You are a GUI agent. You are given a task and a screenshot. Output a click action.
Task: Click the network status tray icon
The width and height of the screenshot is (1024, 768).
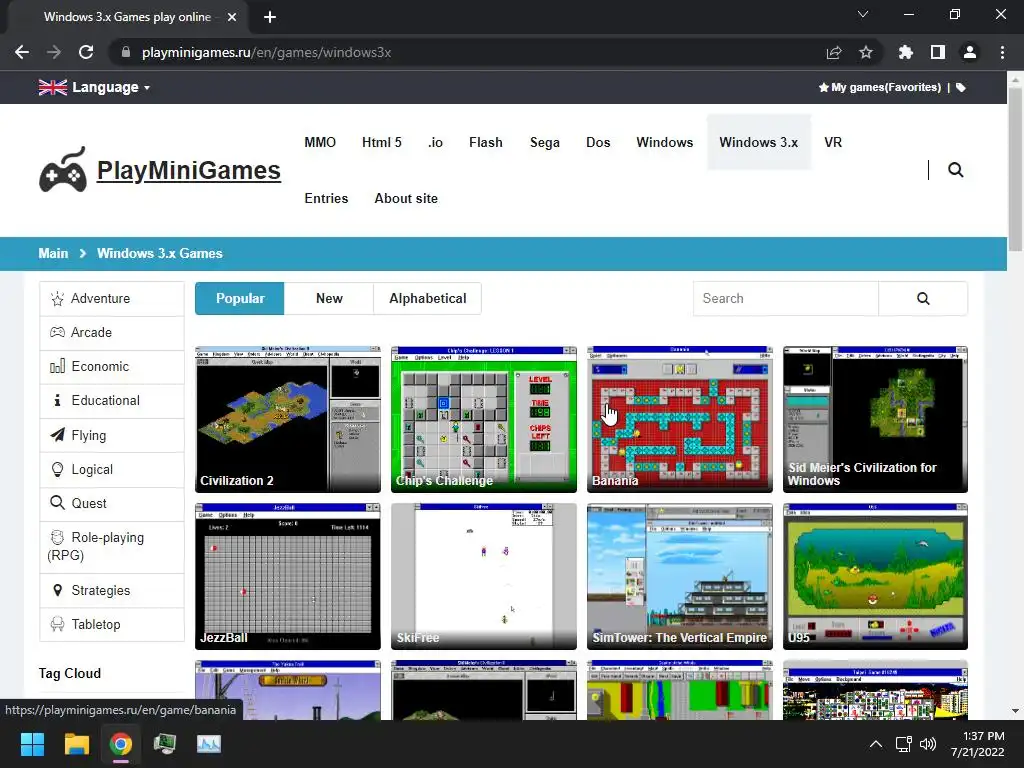[x=904, y=744]
